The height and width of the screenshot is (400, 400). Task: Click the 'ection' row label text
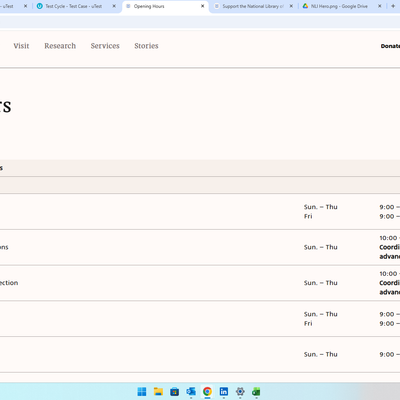point(9,283)
